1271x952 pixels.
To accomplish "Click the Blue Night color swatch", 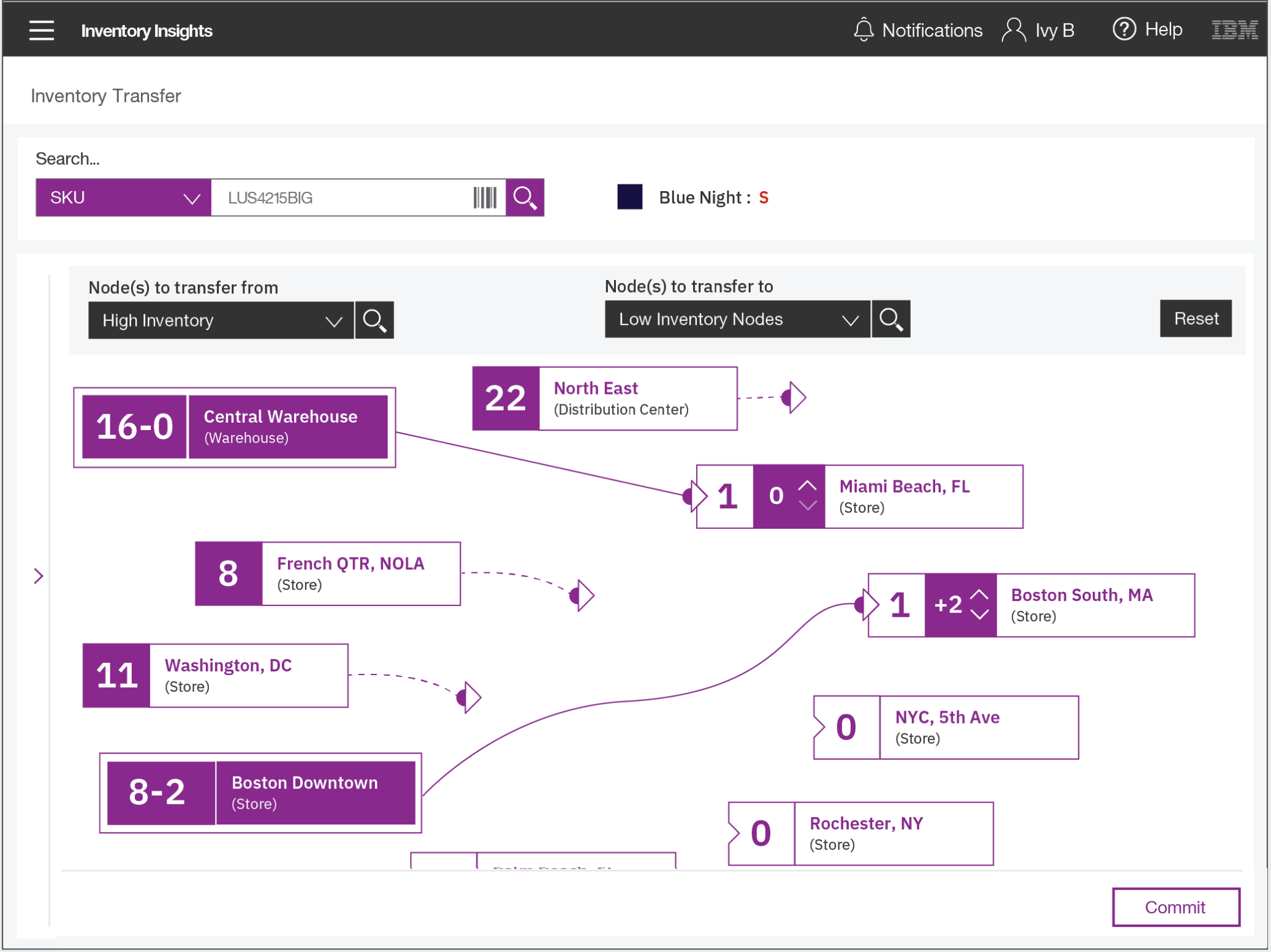I will (629, 197).
